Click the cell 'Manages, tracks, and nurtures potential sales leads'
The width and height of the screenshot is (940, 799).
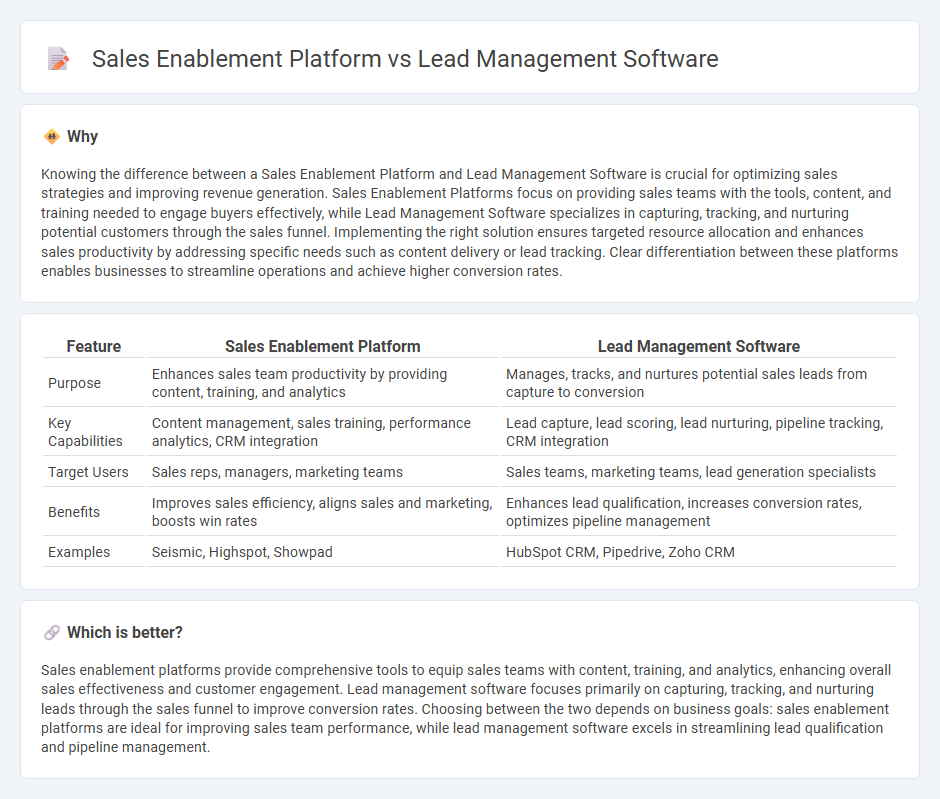pos(698,383)
